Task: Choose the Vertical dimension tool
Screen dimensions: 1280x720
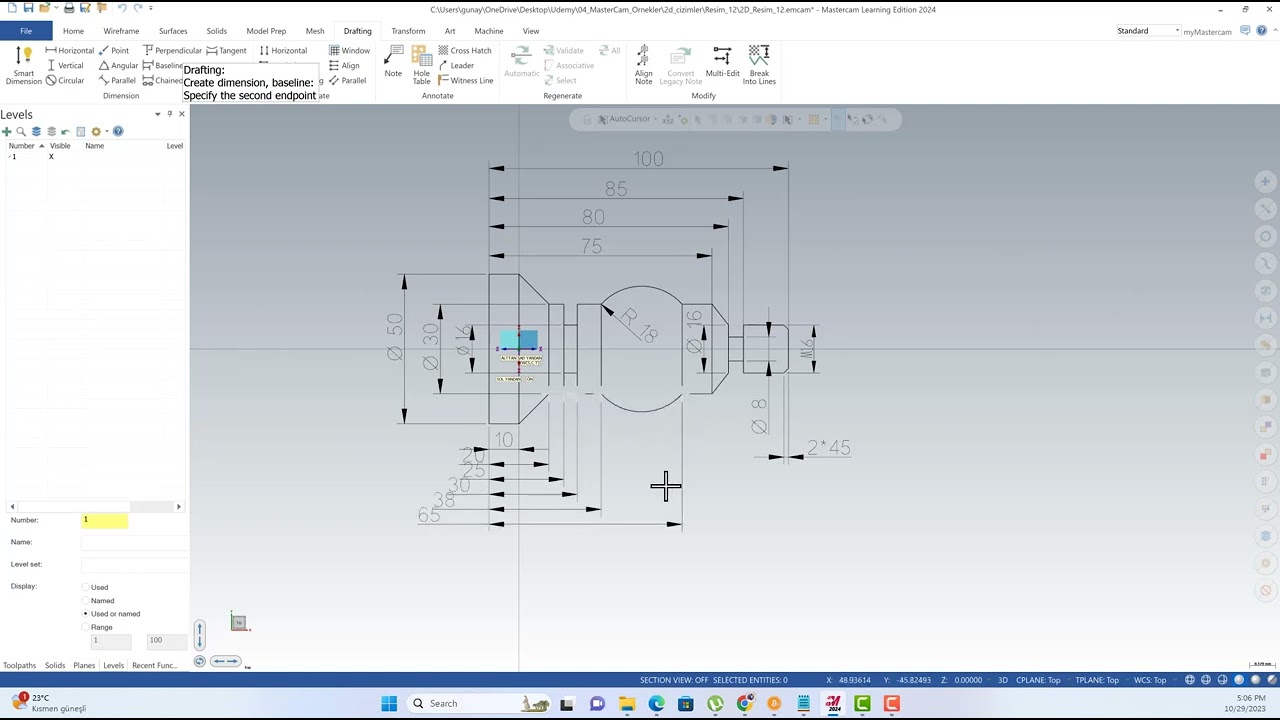Action: click(x=65, y=65)
